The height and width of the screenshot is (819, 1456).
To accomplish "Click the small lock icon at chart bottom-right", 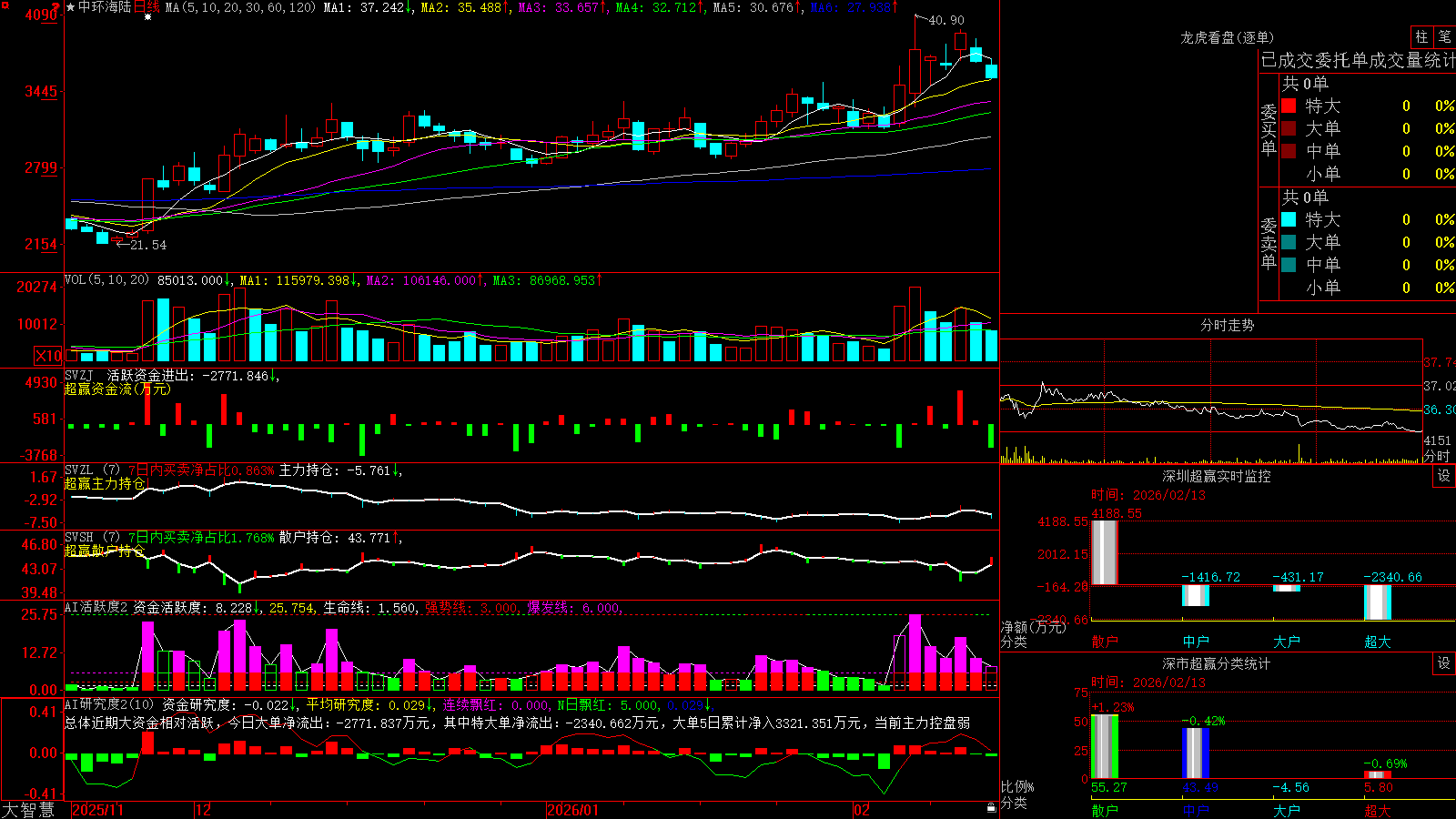I will [x=991, y=807].
